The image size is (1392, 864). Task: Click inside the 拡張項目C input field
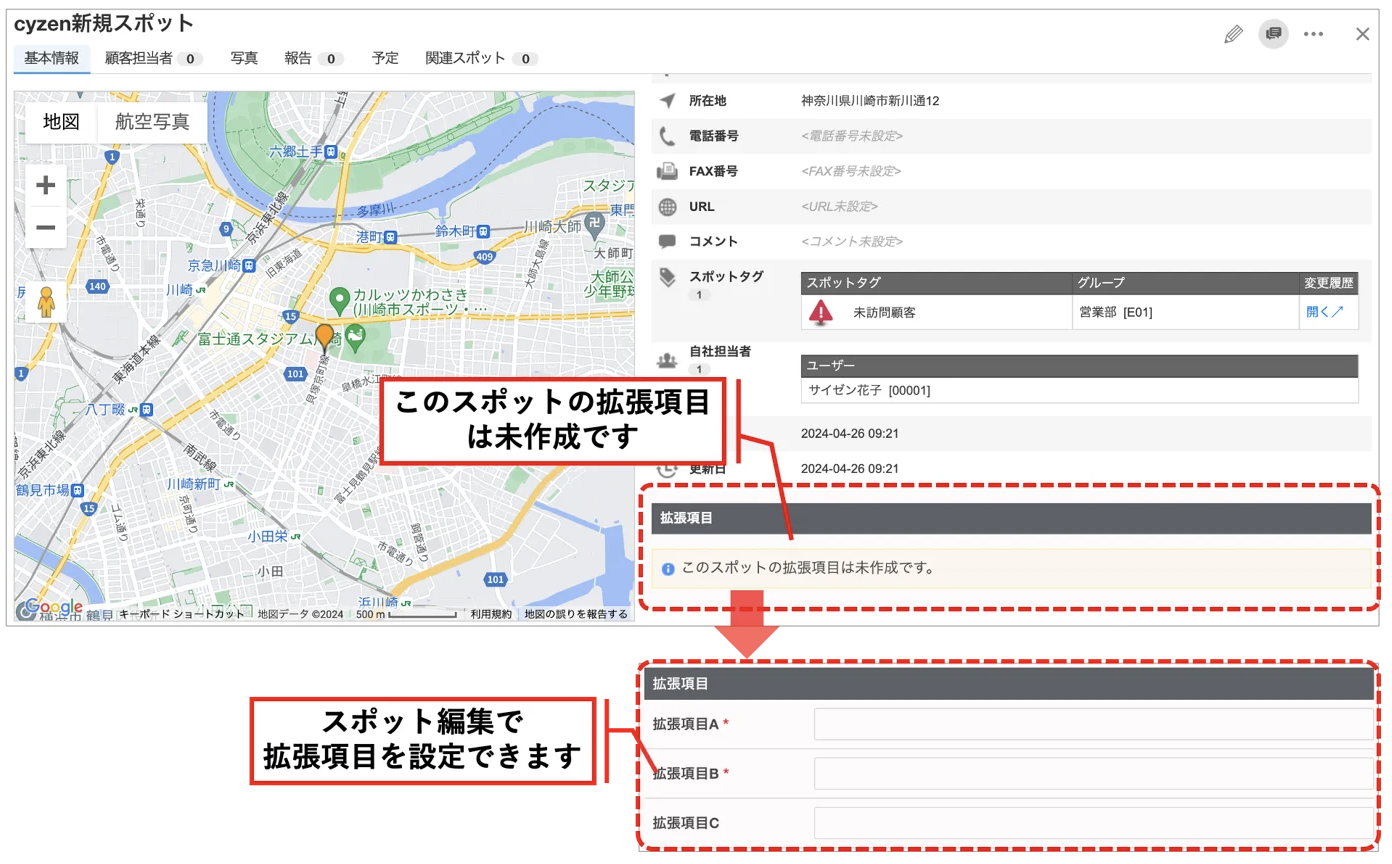coord(1093,823)
